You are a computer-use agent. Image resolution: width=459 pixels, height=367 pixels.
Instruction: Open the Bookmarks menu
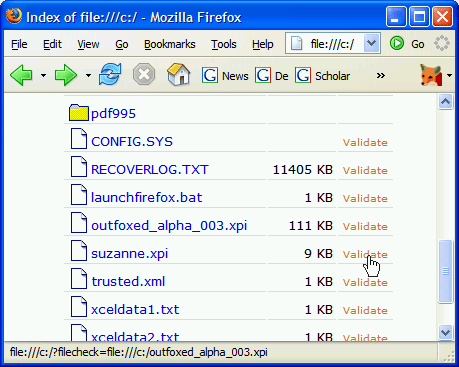[170, 44]
